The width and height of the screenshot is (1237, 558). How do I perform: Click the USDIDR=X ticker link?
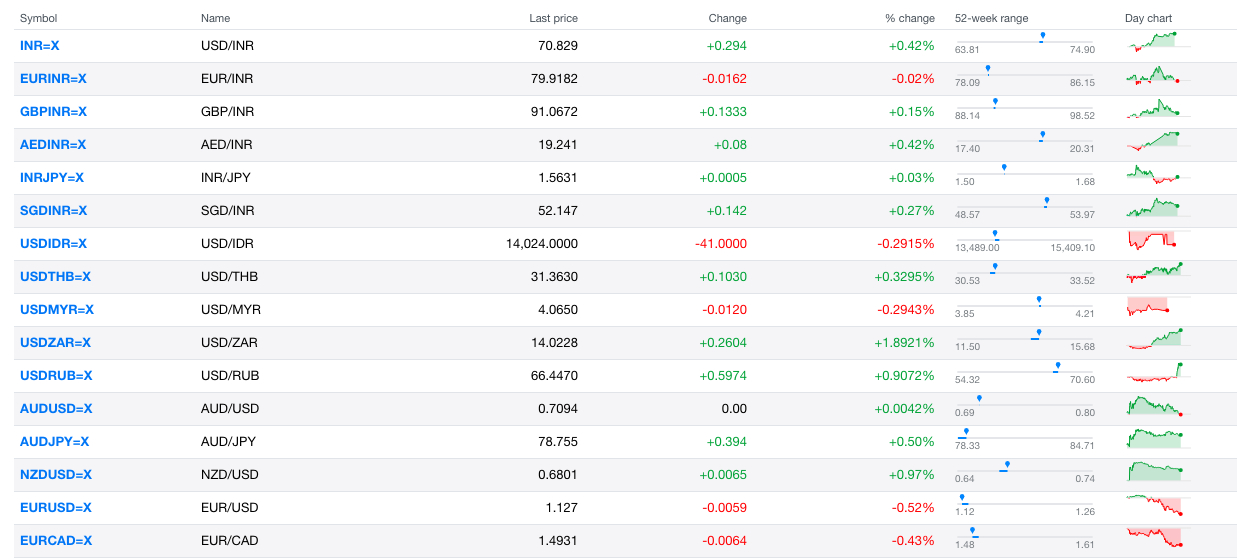(x=53, y=244)
